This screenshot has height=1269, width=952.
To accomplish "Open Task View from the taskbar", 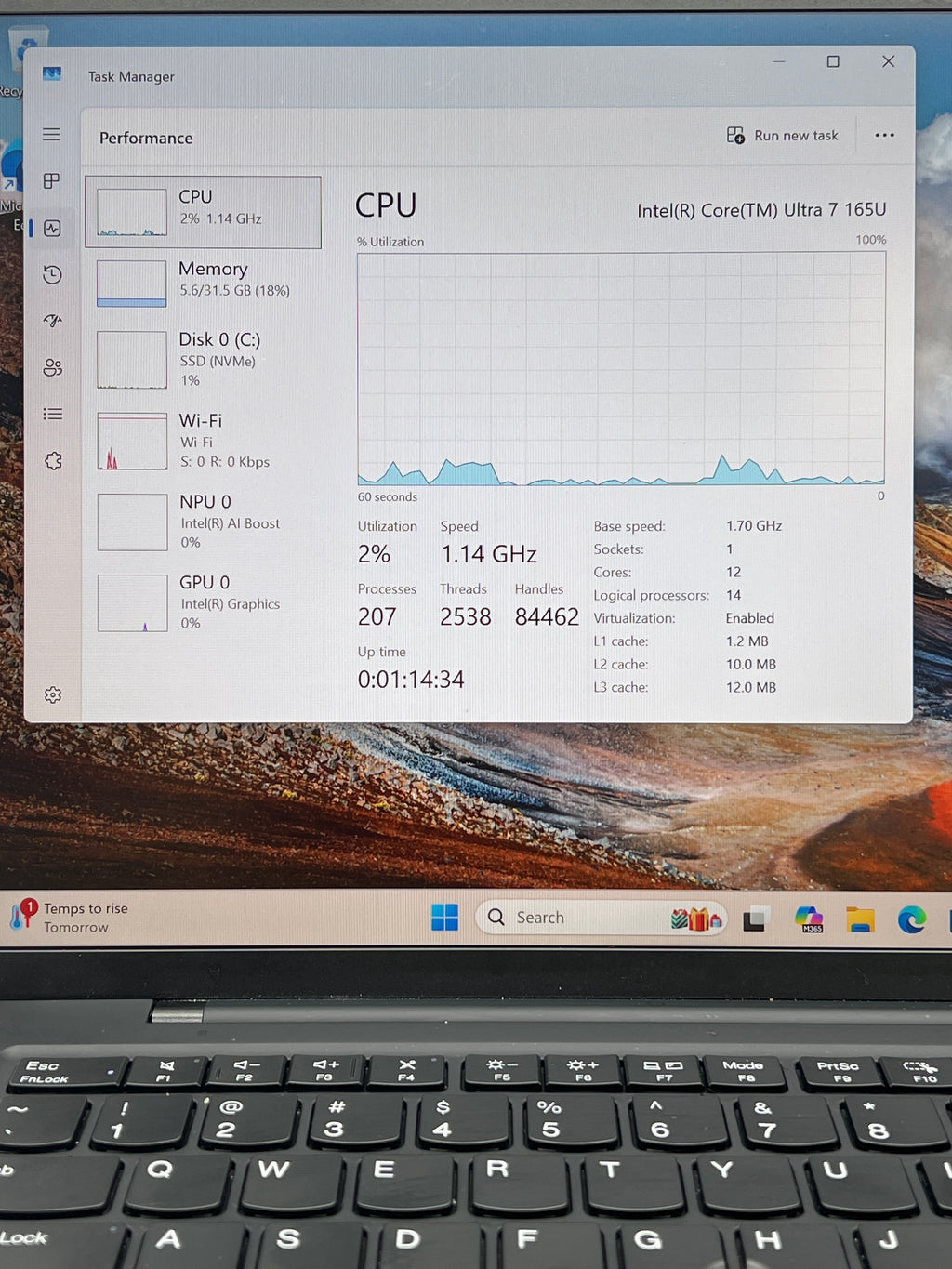I will tap(754, 919).
